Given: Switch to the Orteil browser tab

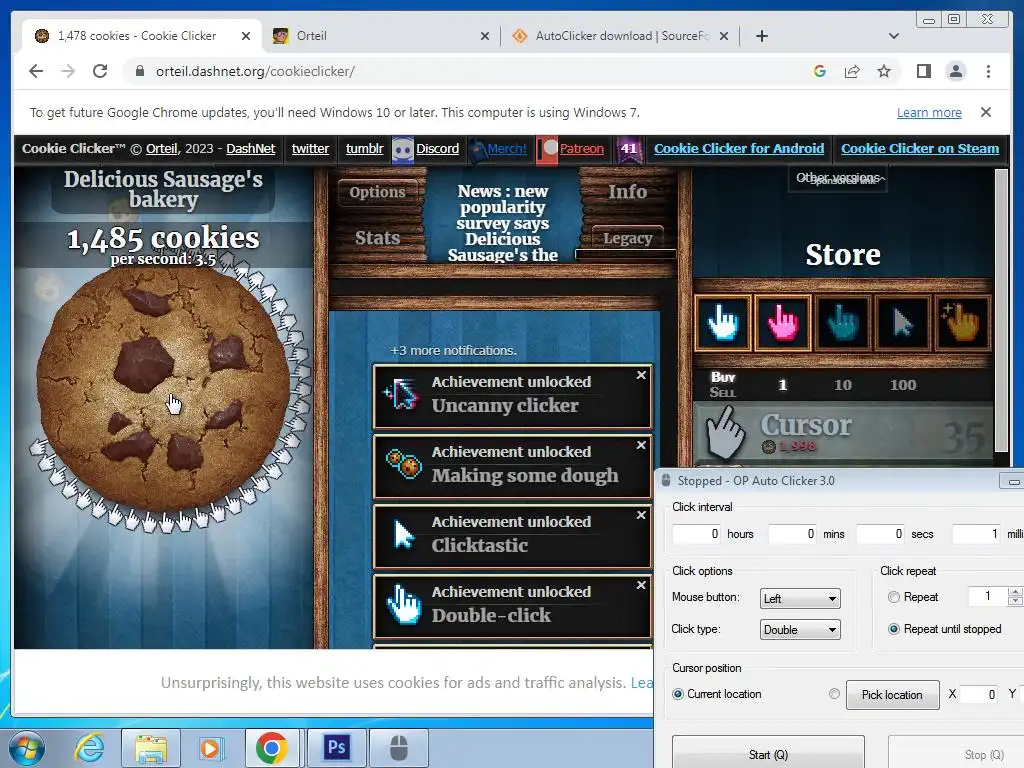Looking at the screenshot, I should pyautogui.click(x=381, y=36).
